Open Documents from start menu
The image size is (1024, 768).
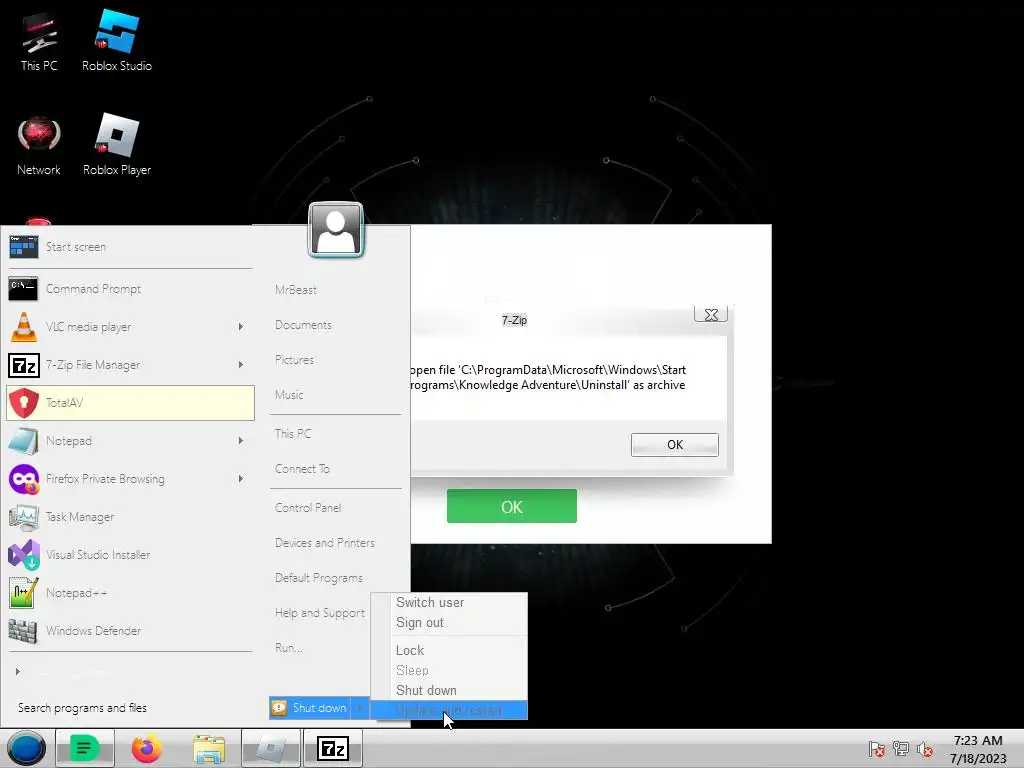(303, 325)
